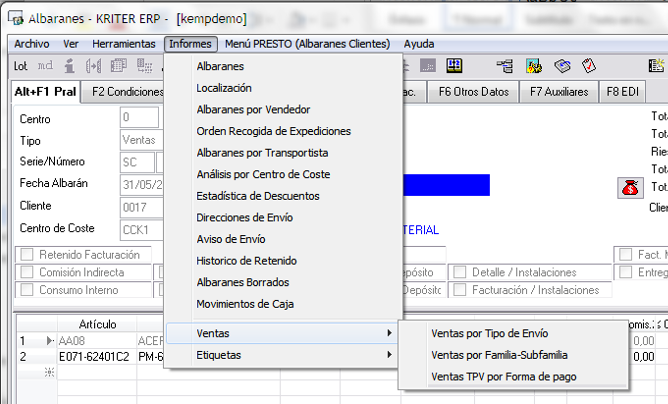Click the Cliente field showing 0017
The image size is (668, 404).
pos(142,208)
